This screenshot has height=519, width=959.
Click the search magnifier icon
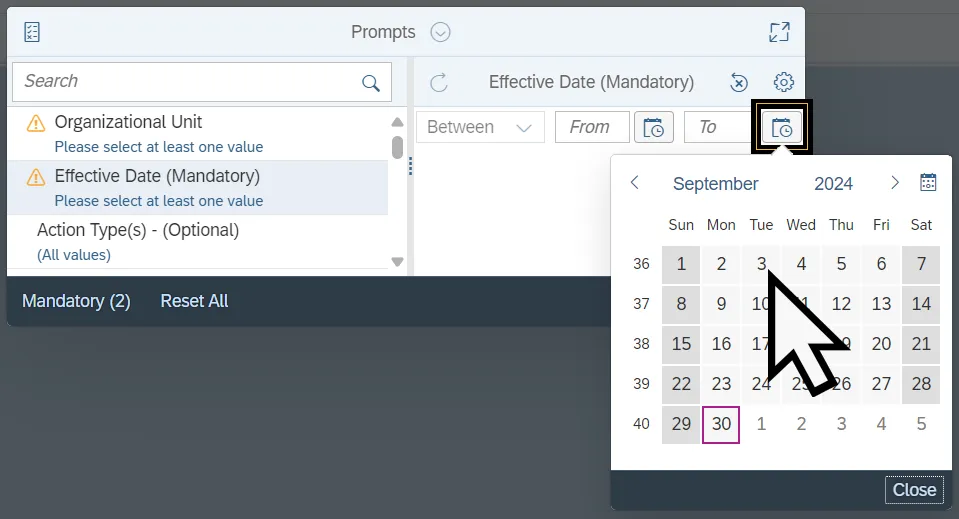point(371,83)
